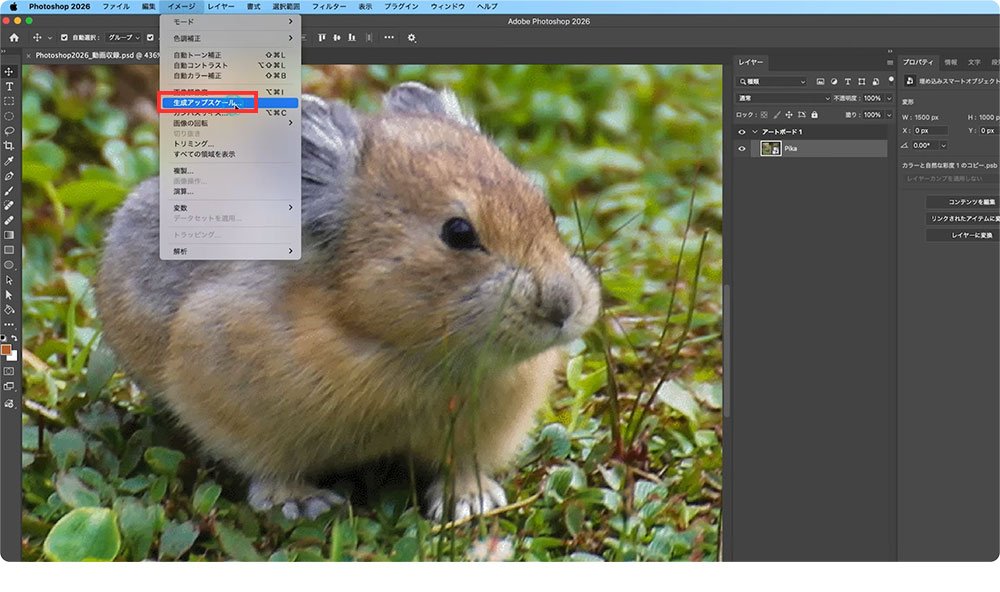
Task: Open the blend mode 通常 dropdown
Action: (x=783, y=98)
